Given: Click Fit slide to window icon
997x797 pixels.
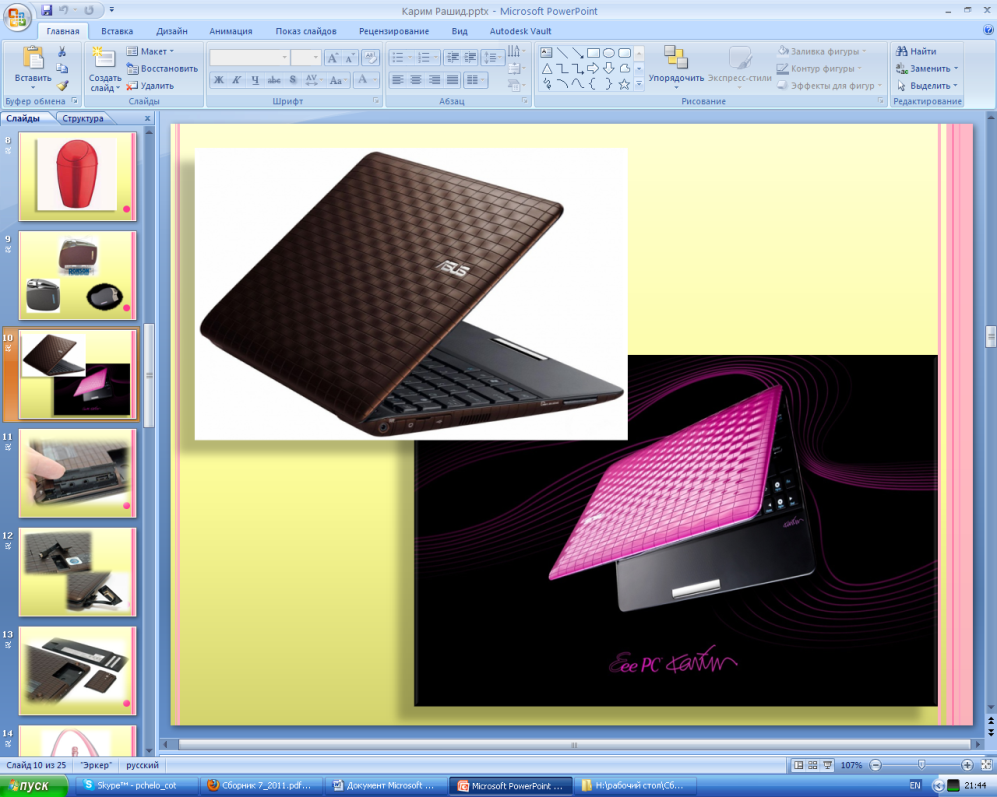Looking at the screenshot, I should coord(986,765).
